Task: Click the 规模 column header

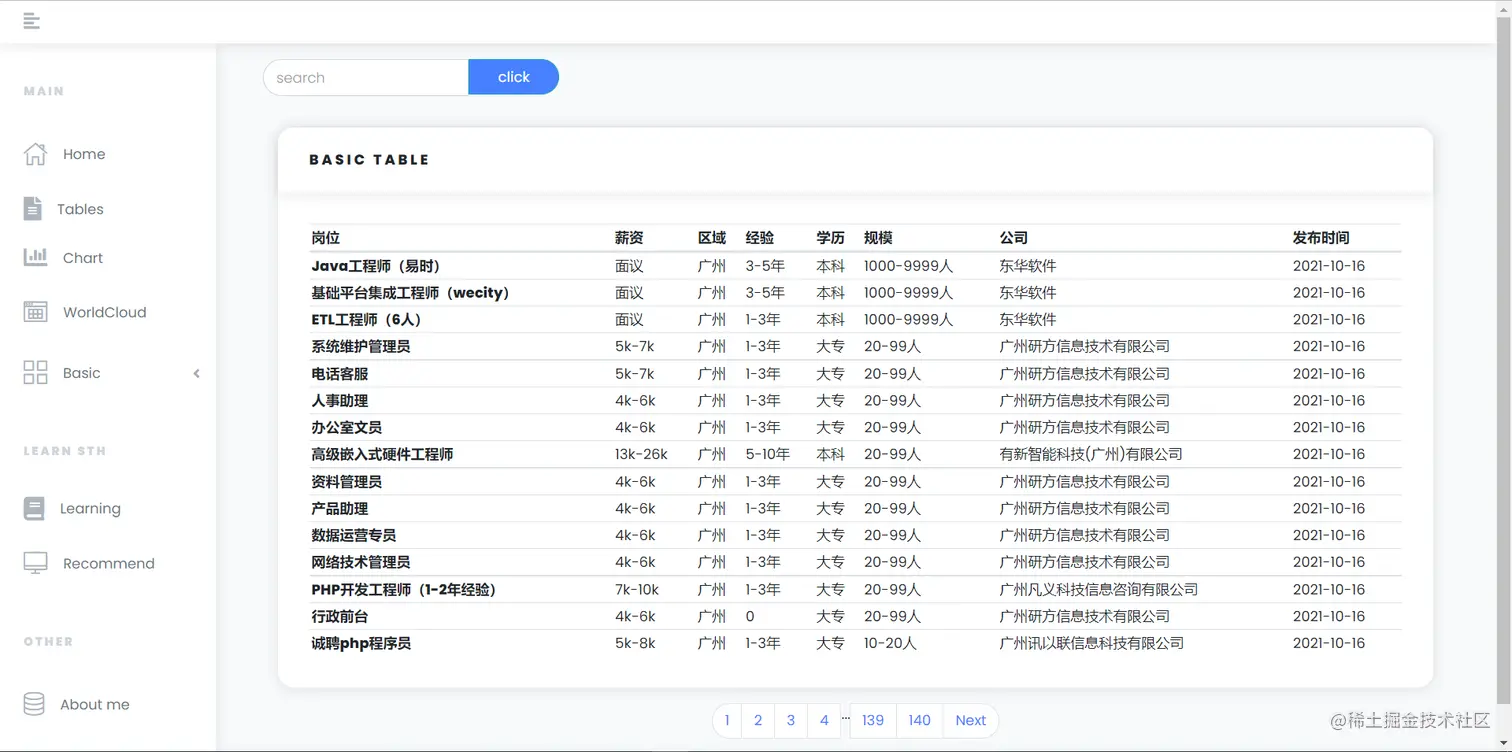Action: pyautogui.click(x=878, y=238)
